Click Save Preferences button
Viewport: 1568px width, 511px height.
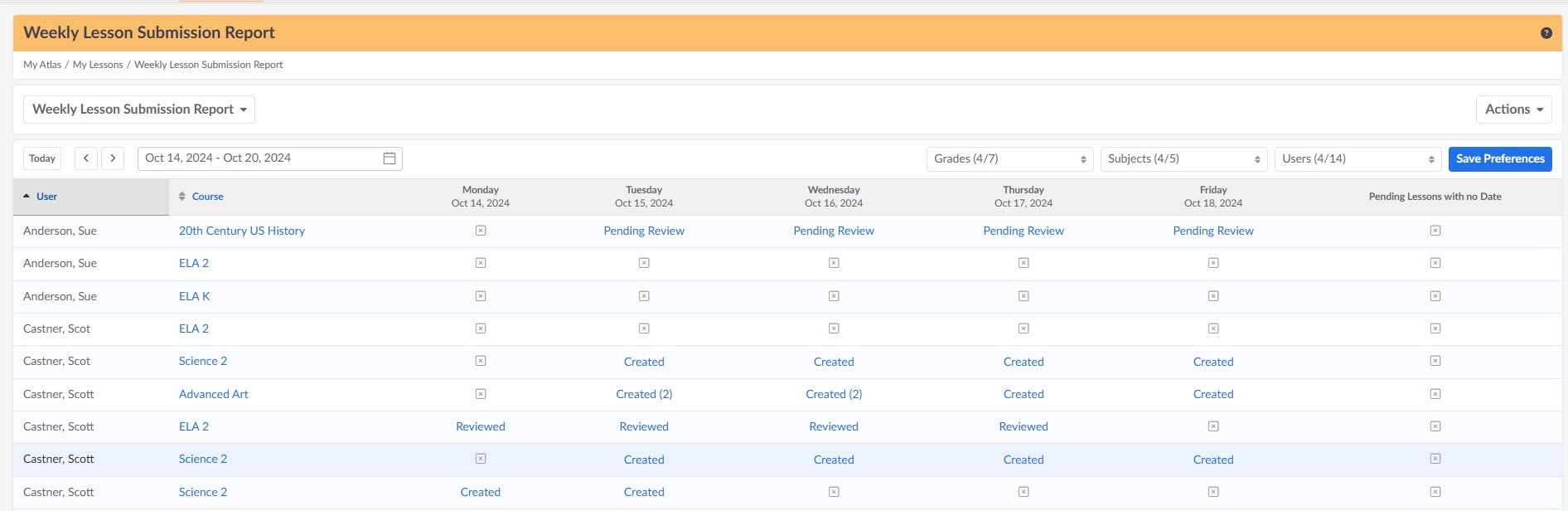[1500, 158]
